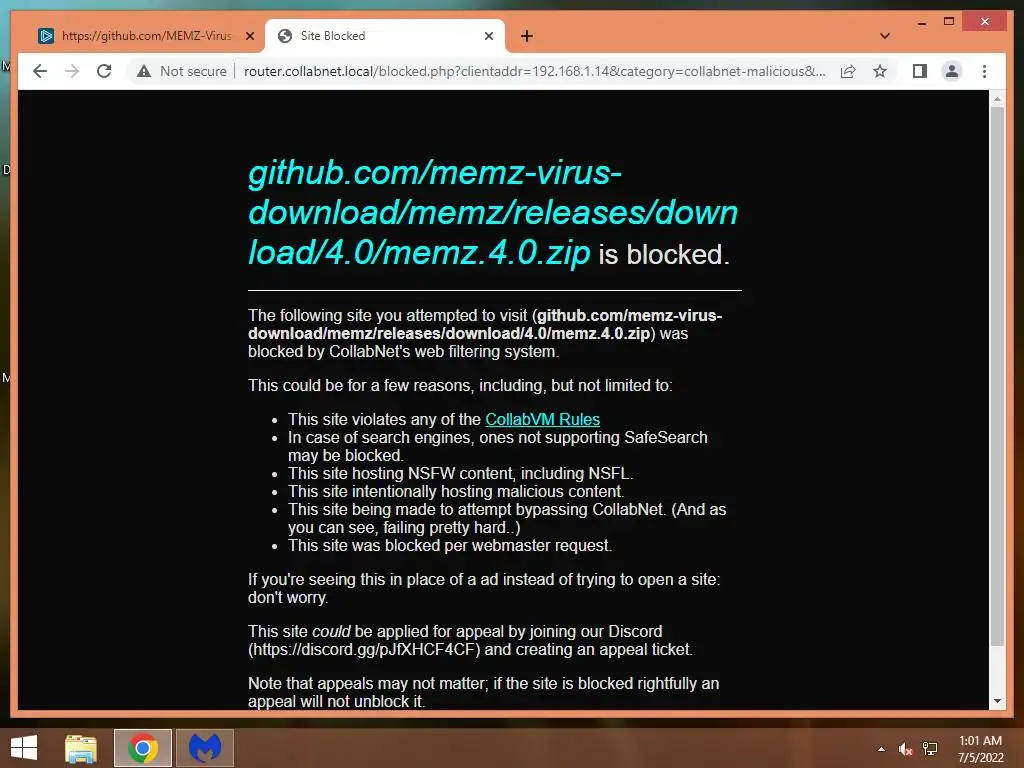Go back to the previous page

click(x=40, y=71)
